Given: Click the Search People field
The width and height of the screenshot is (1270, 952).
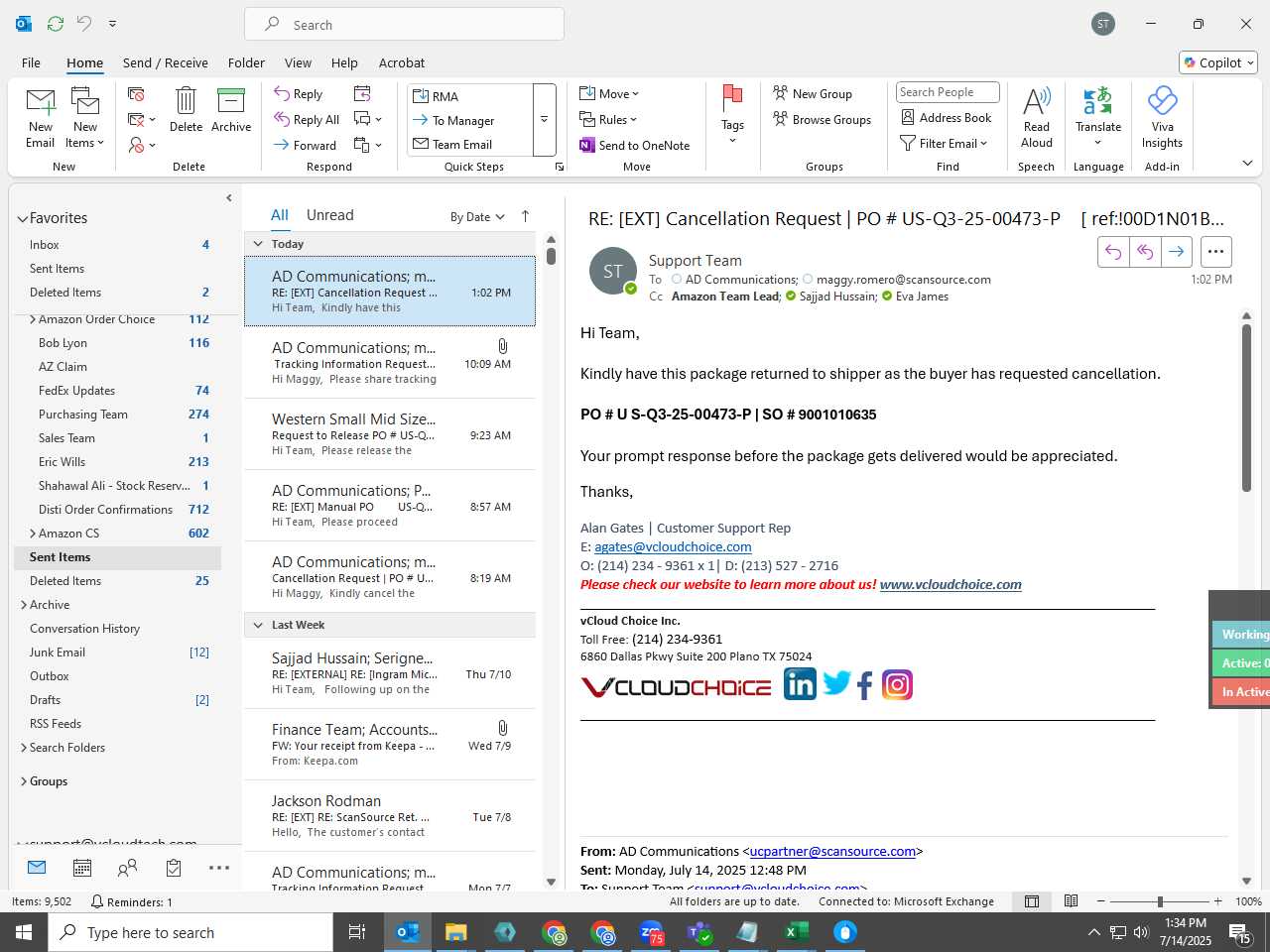Looking at the screenshot, I should point(948,92).
